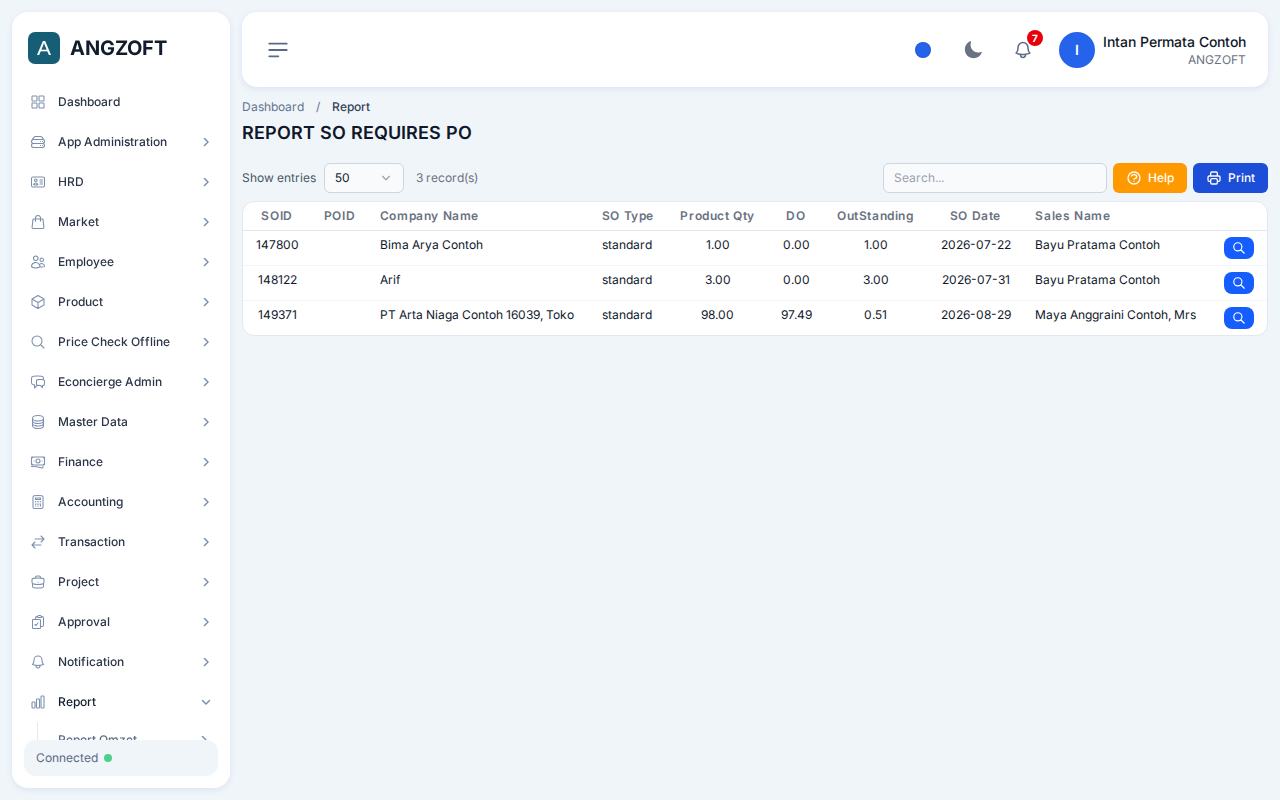Sort by the SOID column header
This screenshot has height=800, width=1280.
[x=276, y=216]
